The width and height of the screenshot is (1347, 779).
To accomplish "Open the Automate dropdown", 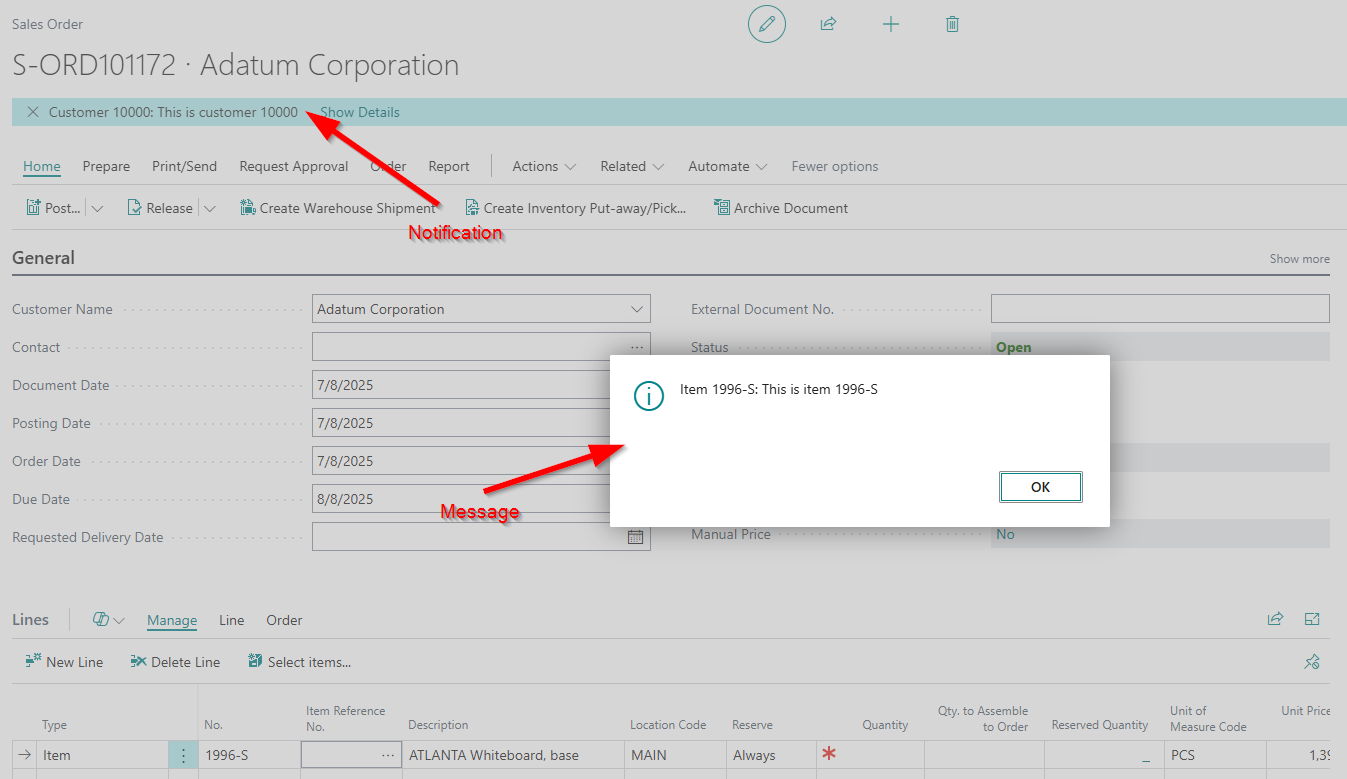I will (727, 167).
